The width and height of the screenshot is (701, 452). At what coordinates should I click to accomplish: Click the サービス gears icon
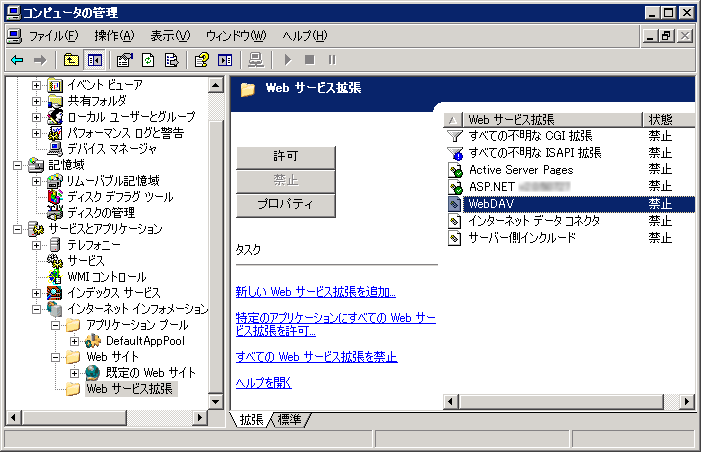click(x=55, y=261)
